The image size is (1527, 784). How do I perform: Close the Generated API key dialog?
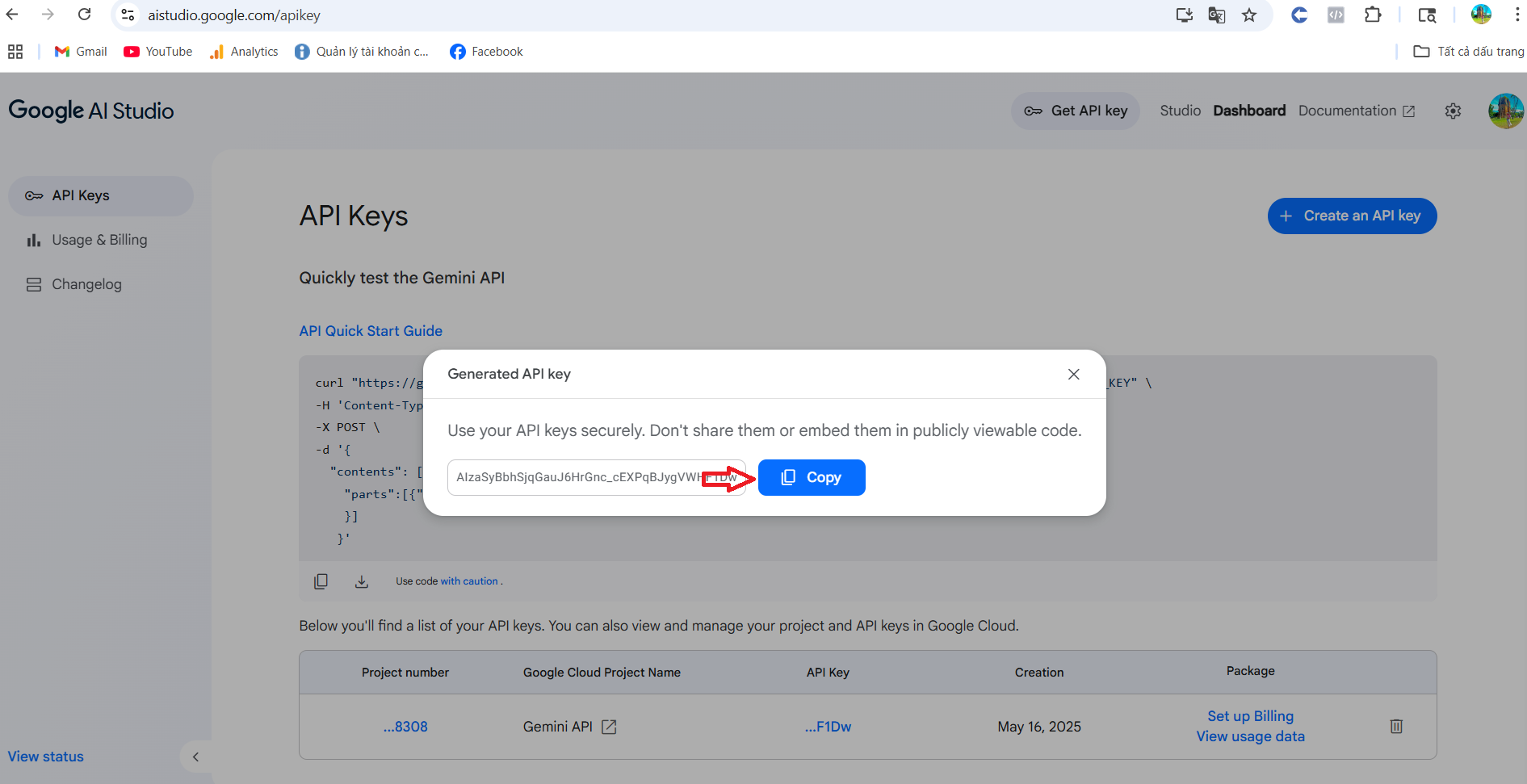(x=1073, y=374)
